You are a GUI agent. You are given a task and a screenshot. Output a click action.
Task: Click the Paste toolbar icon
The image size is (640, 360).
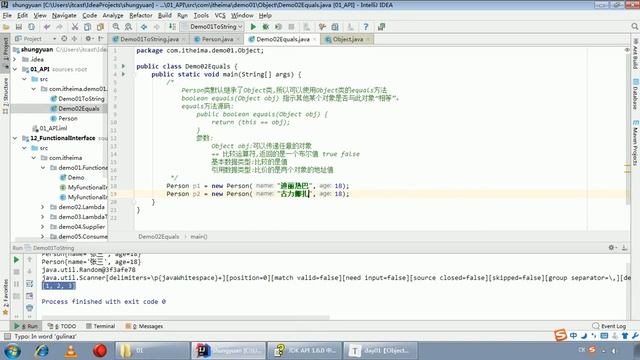(100, 27)
